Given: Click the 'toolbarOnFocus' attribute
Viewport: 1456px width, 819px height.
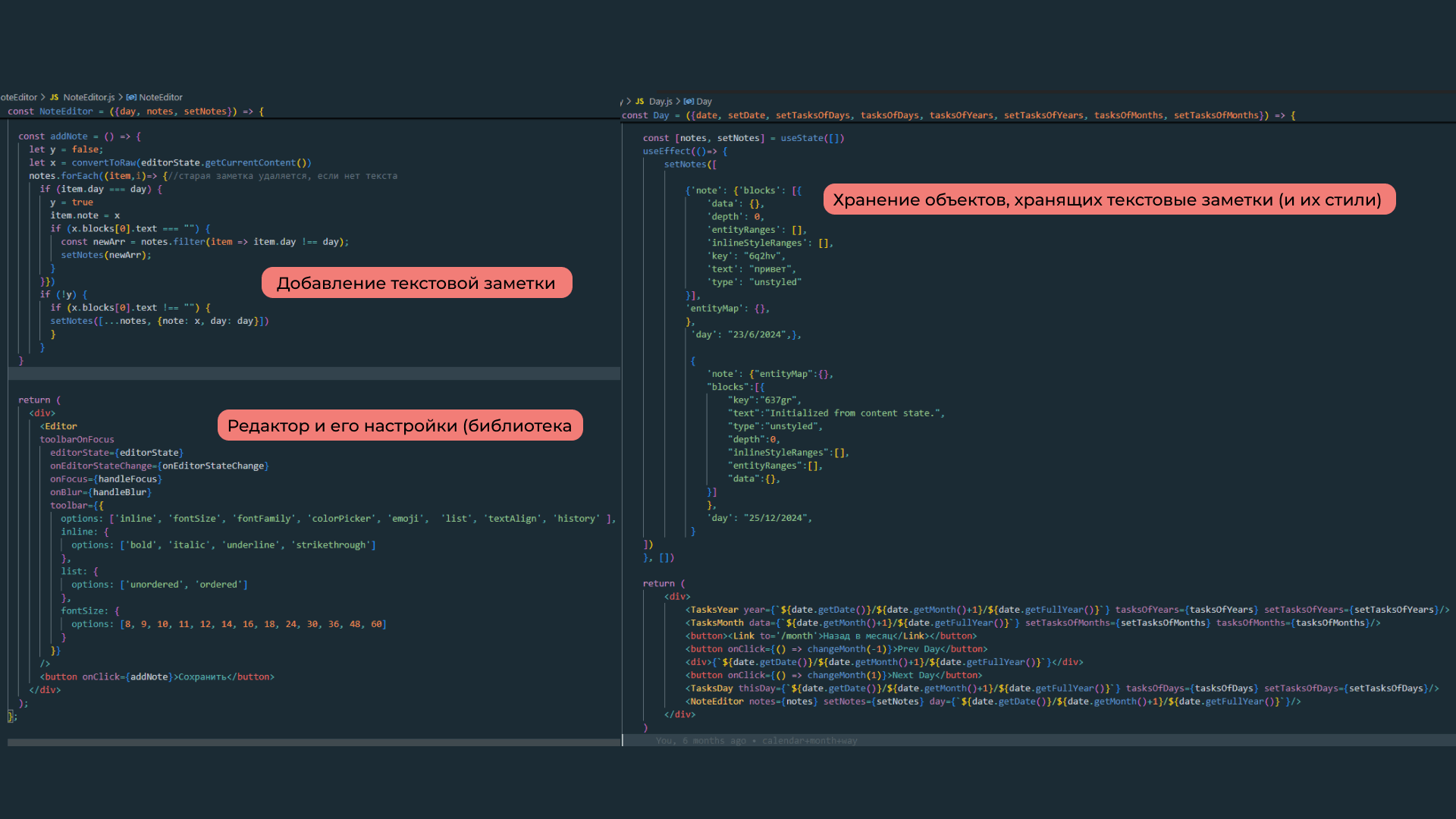Looking at the screenshot, I should [77, 440].
